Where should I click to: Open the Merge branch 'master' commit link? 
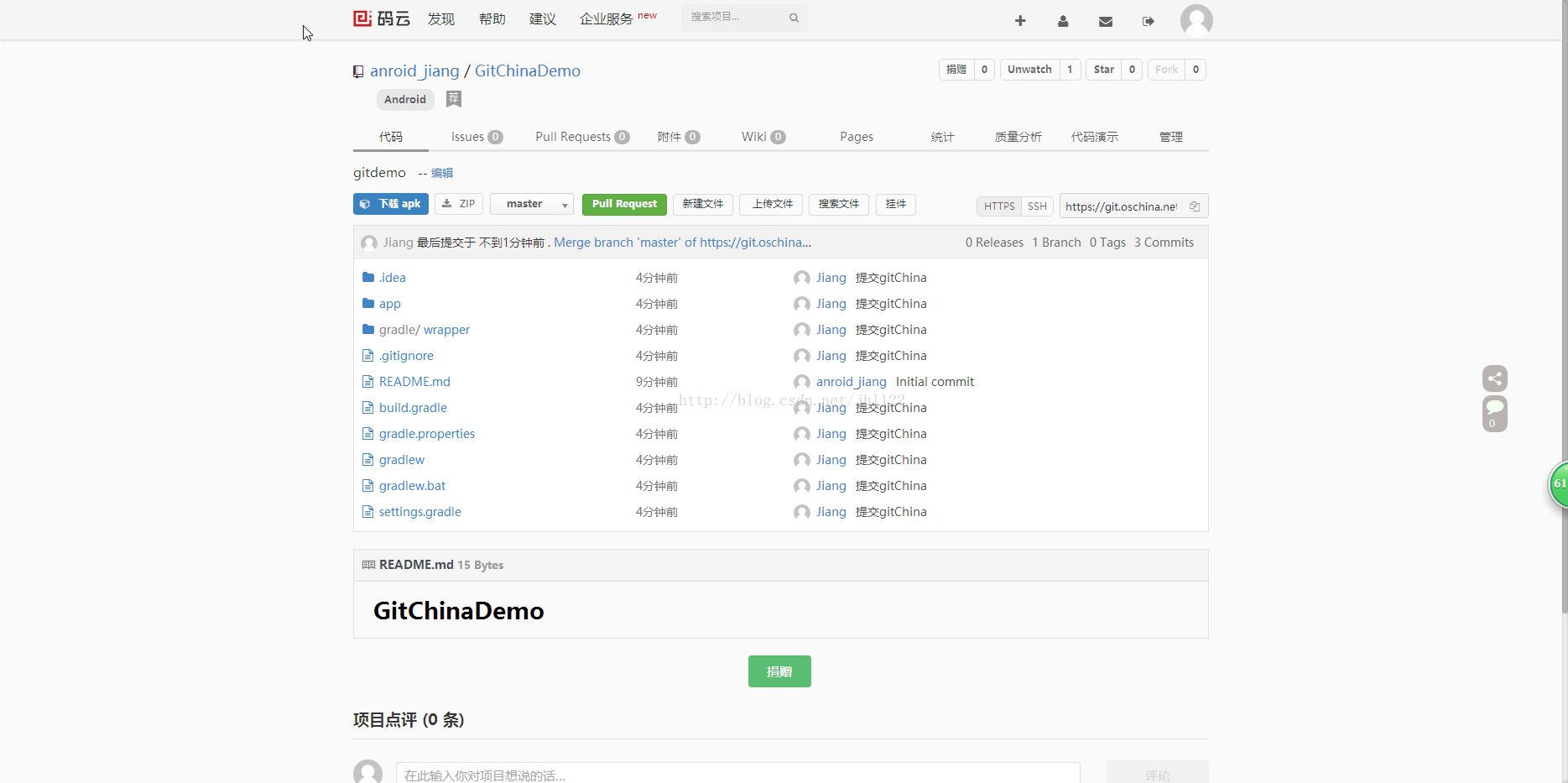[x=682, y=243]
